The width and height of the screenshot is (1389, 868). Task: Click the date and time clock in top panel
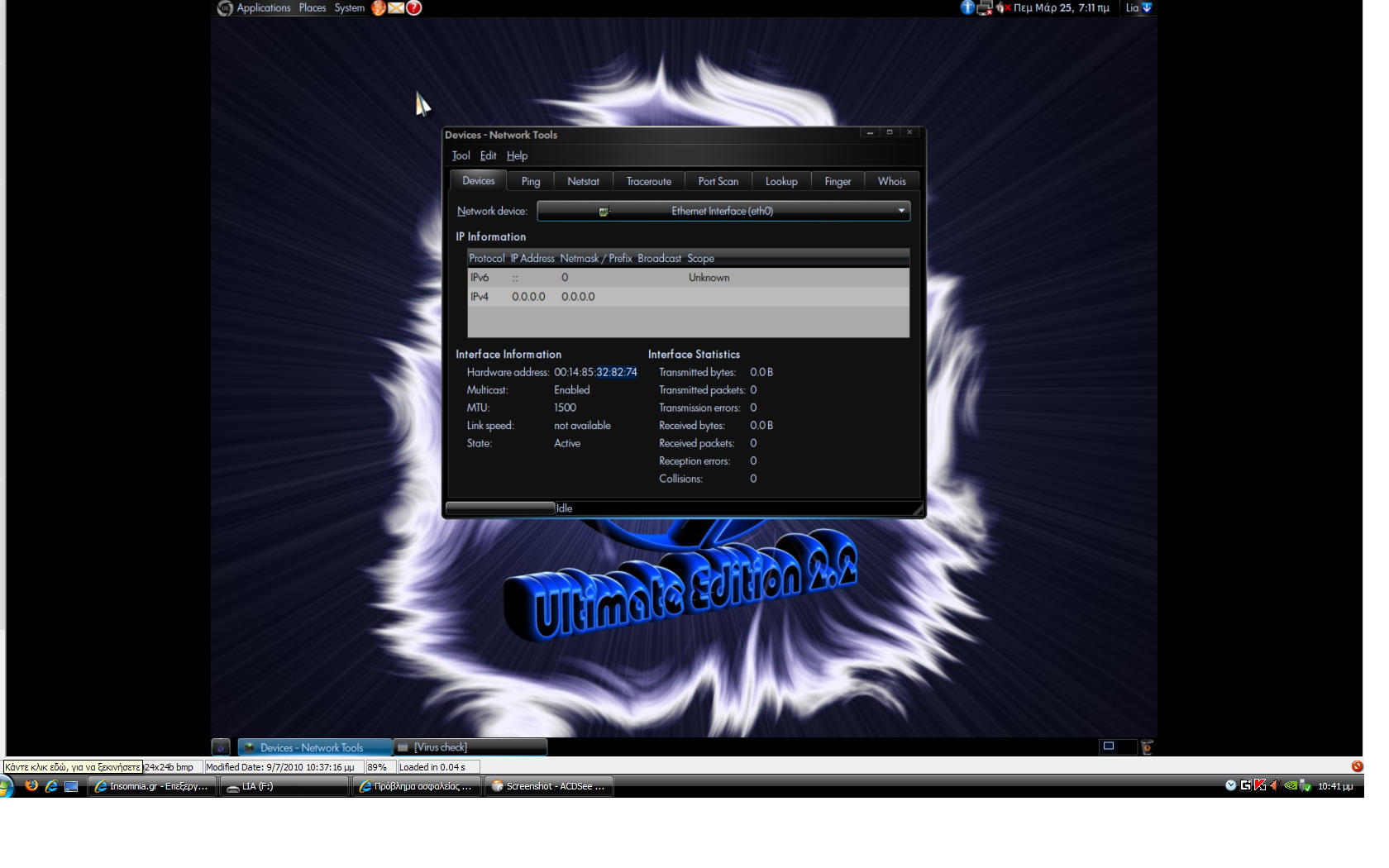tap(1062, 7)
